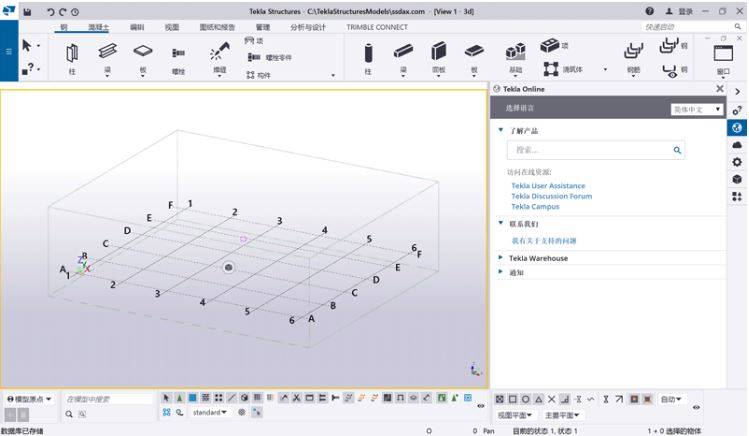Expand the 通知 notifications section
Image resolution: width=749 pixels, height=436 pixels.
click(x=516, y=272)
